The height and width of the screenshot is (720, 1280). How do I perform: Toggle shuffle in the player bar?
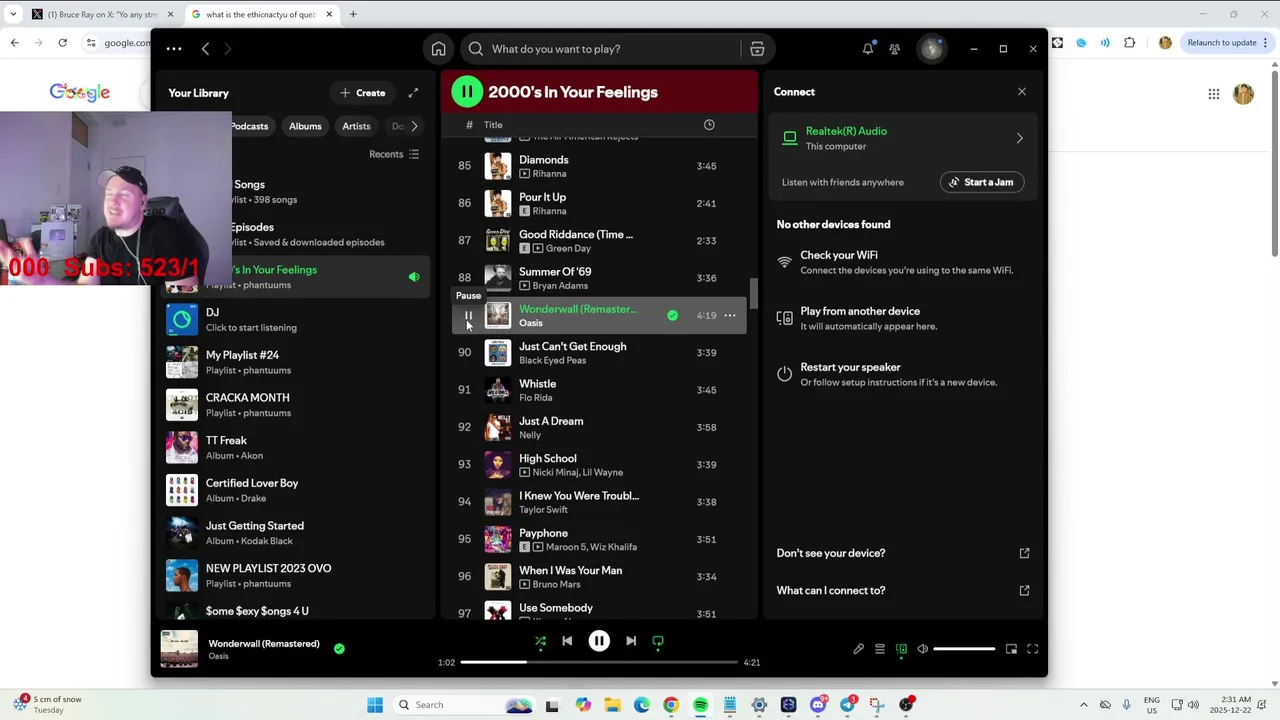(x=540, y=642)
